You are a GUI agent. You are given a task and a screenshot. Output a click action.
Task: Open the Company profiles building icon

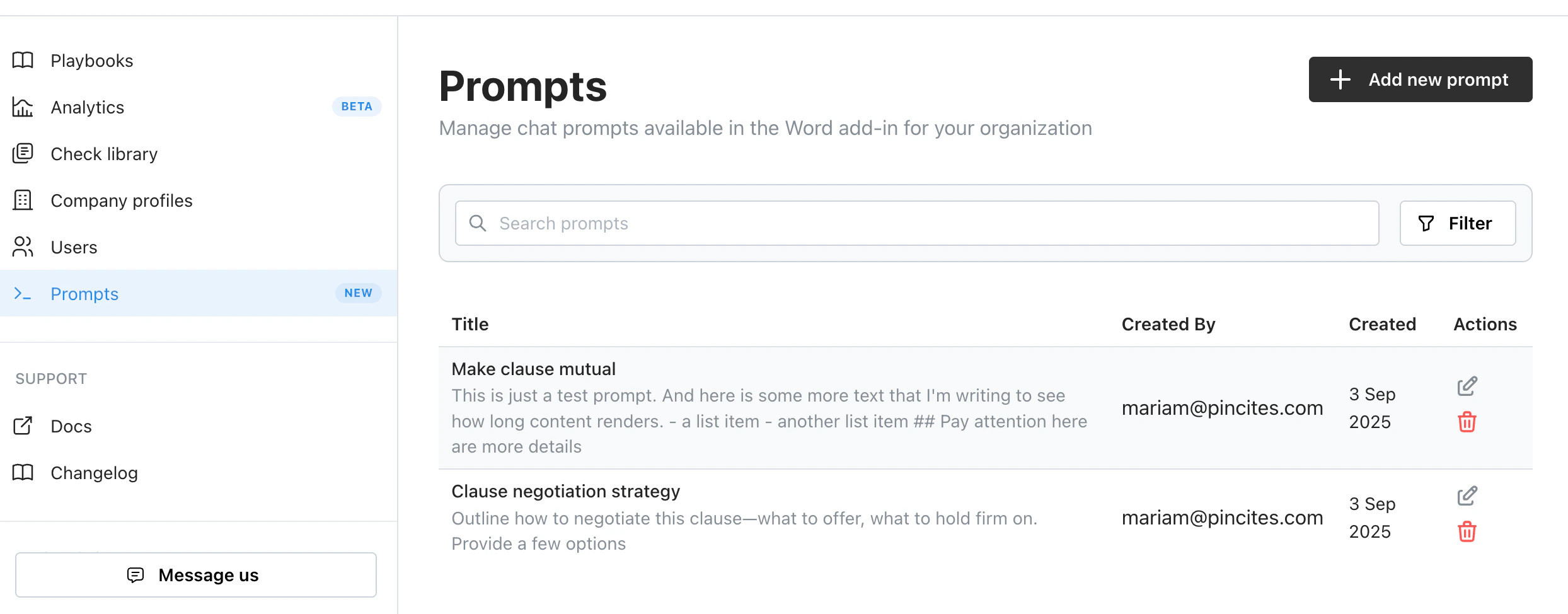pos(23,200)
